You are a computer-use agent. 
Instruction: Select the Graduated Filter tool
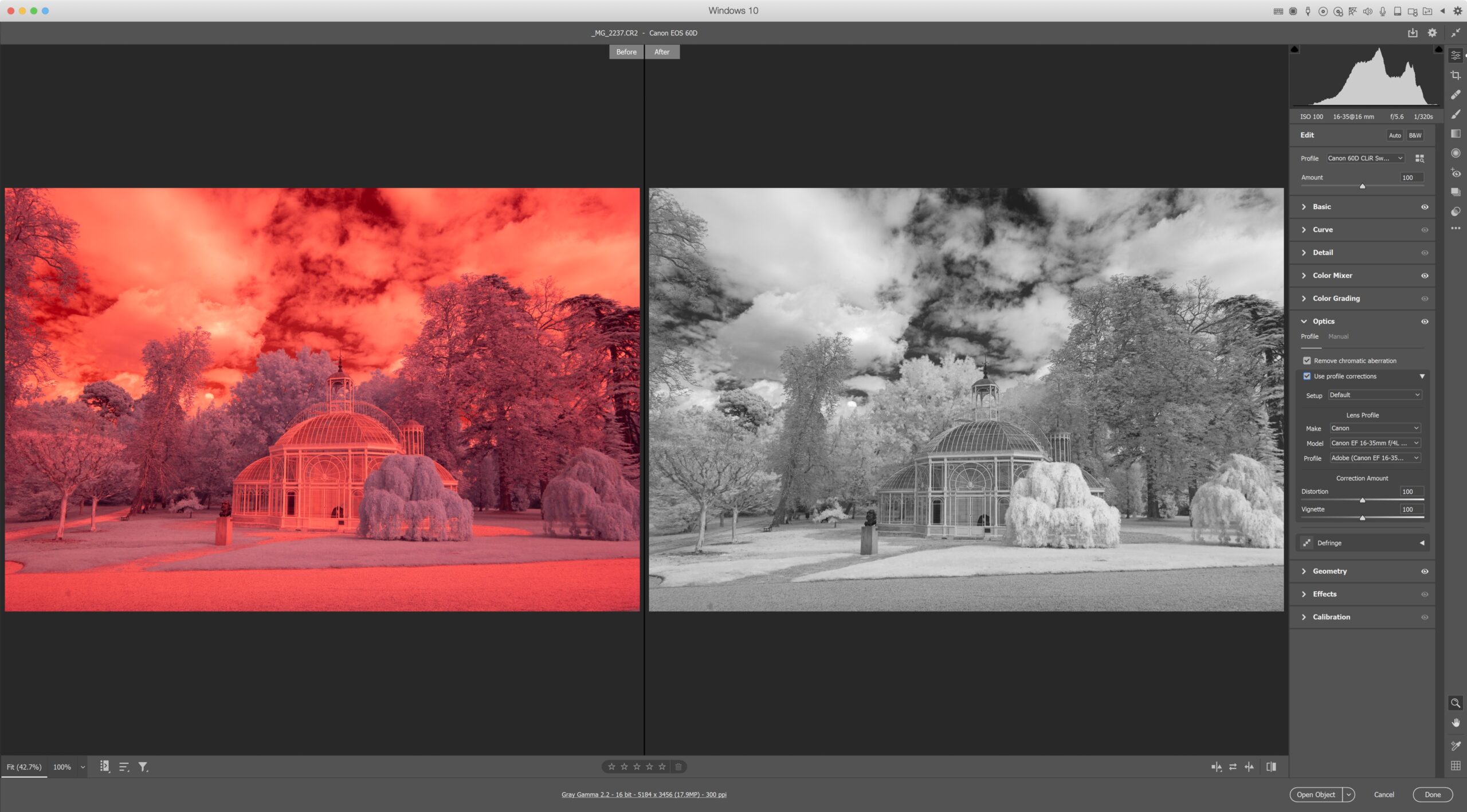coord(1456,134)
